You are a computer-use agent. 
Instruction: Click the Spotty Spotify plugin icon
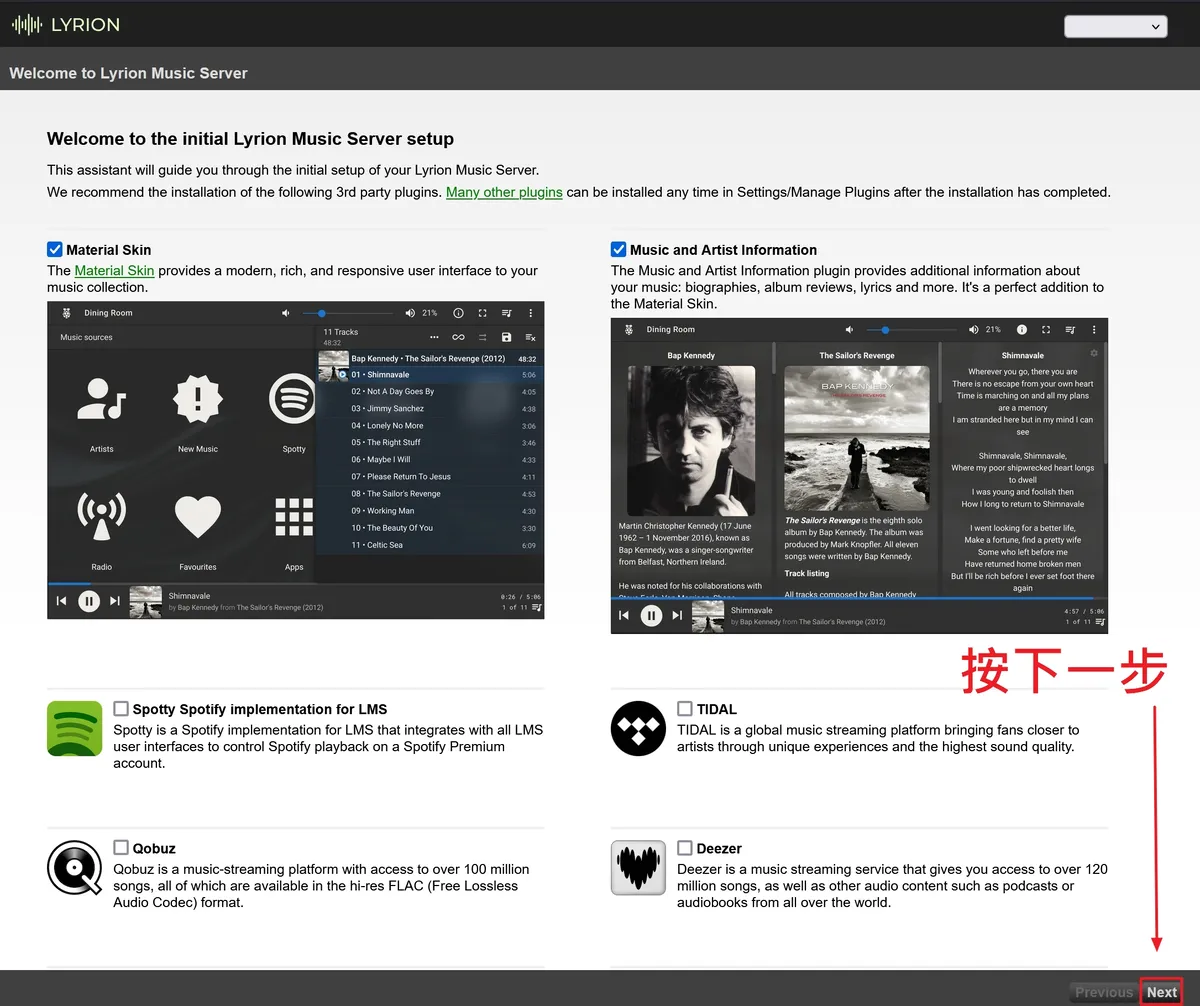[x=75, y=728]
